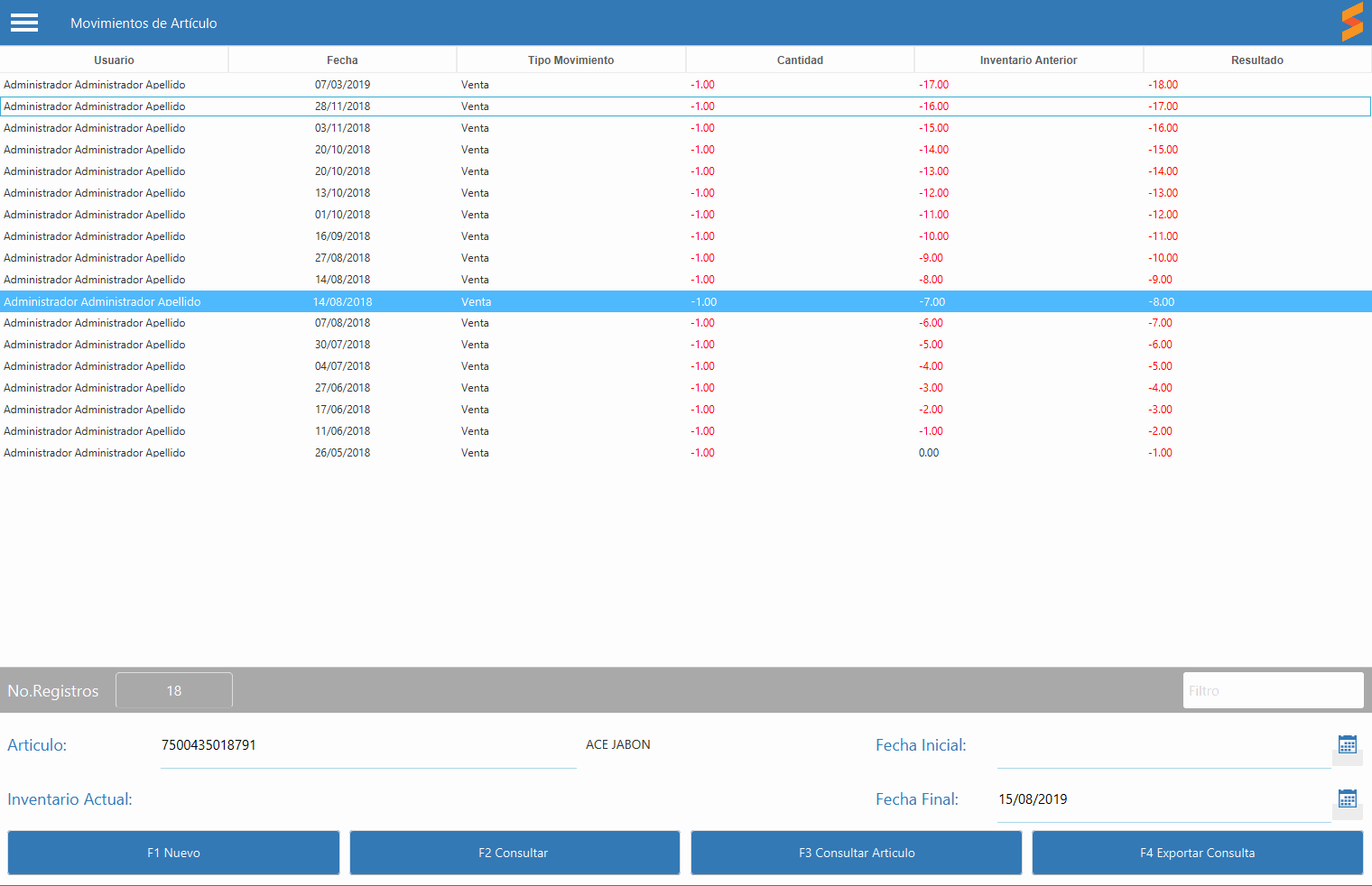Image resolution: width=1372 pixels, height=886 pixels.
Task: Sort by the Inventario Anterior column header
Action: click(1028, 60)
